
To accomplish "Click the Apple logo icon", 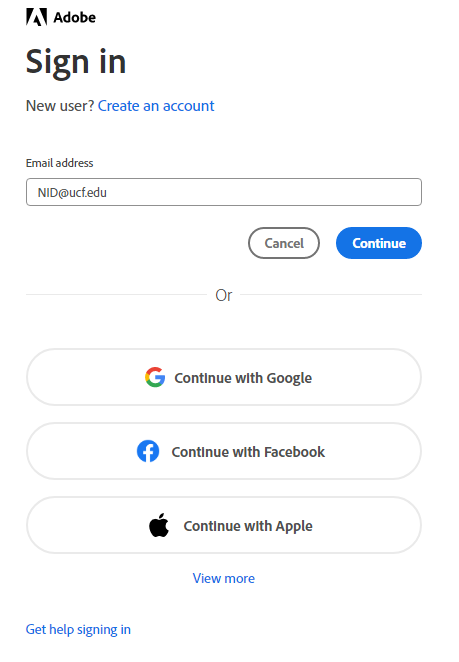I will (x=159, y=525).
